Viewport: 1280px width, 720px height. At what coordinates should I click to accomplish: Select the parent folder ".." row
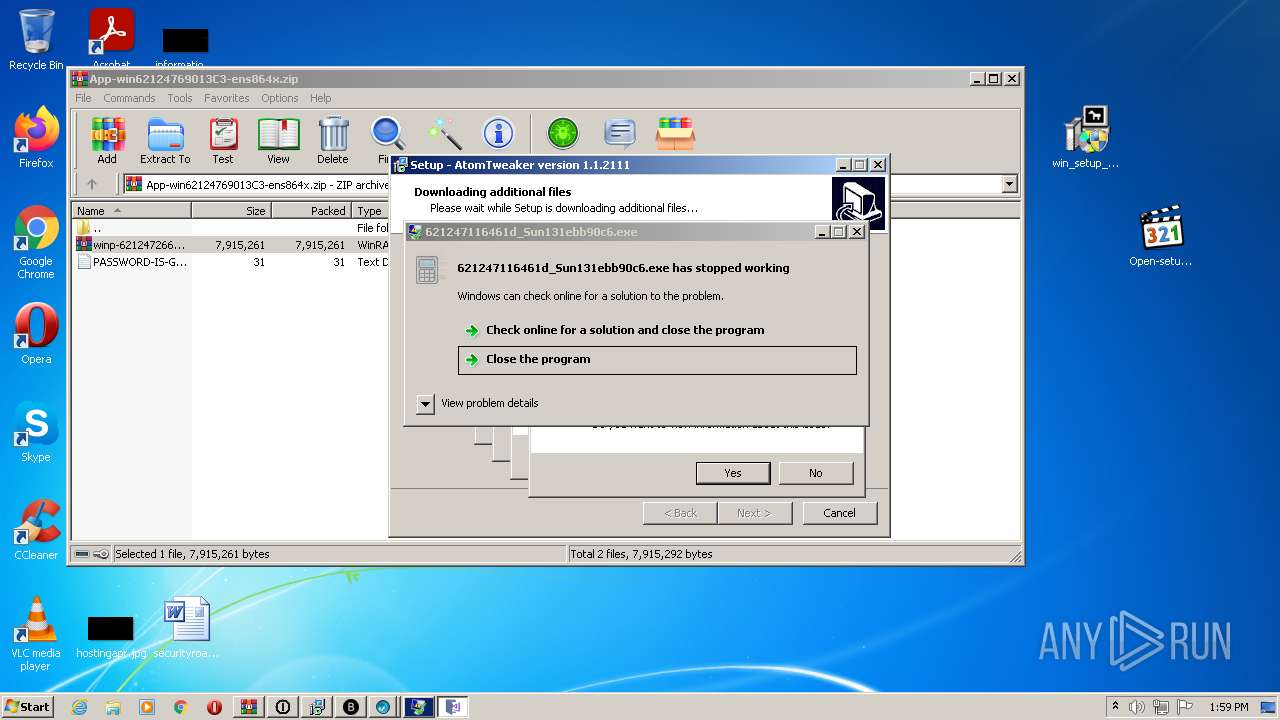pos(231,228)
